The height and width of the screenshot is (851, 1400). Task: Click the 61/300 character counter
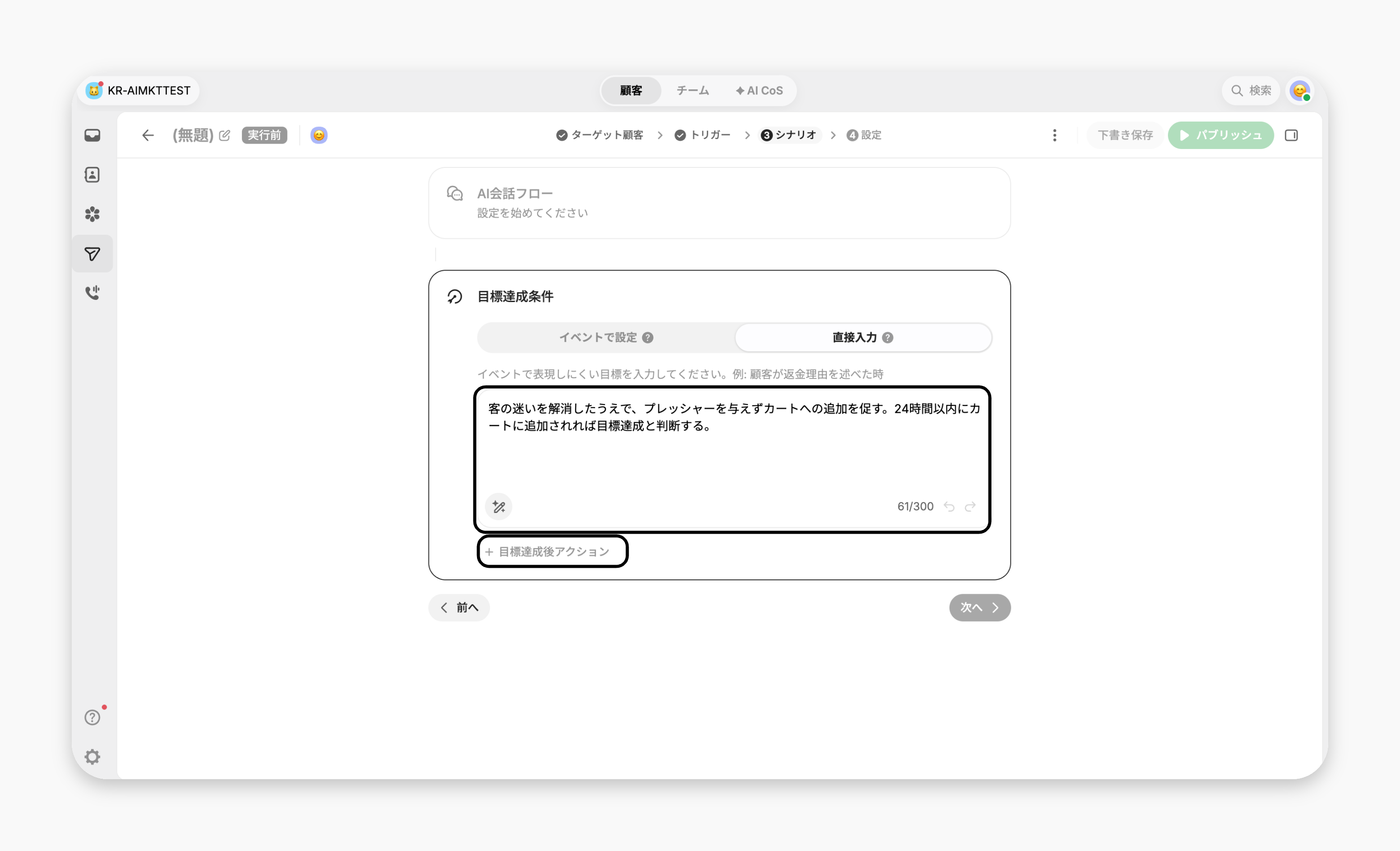[x=915, y=506]
